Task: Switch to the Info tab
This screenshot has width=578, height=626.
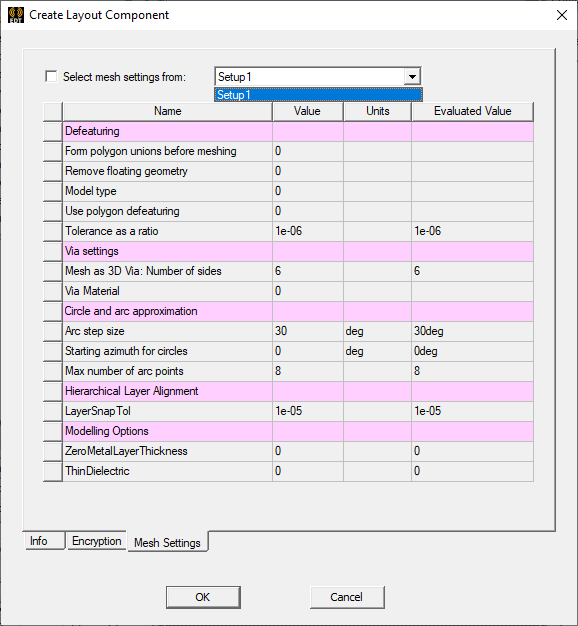Action: pyautogui.click(x=44, y=541)
